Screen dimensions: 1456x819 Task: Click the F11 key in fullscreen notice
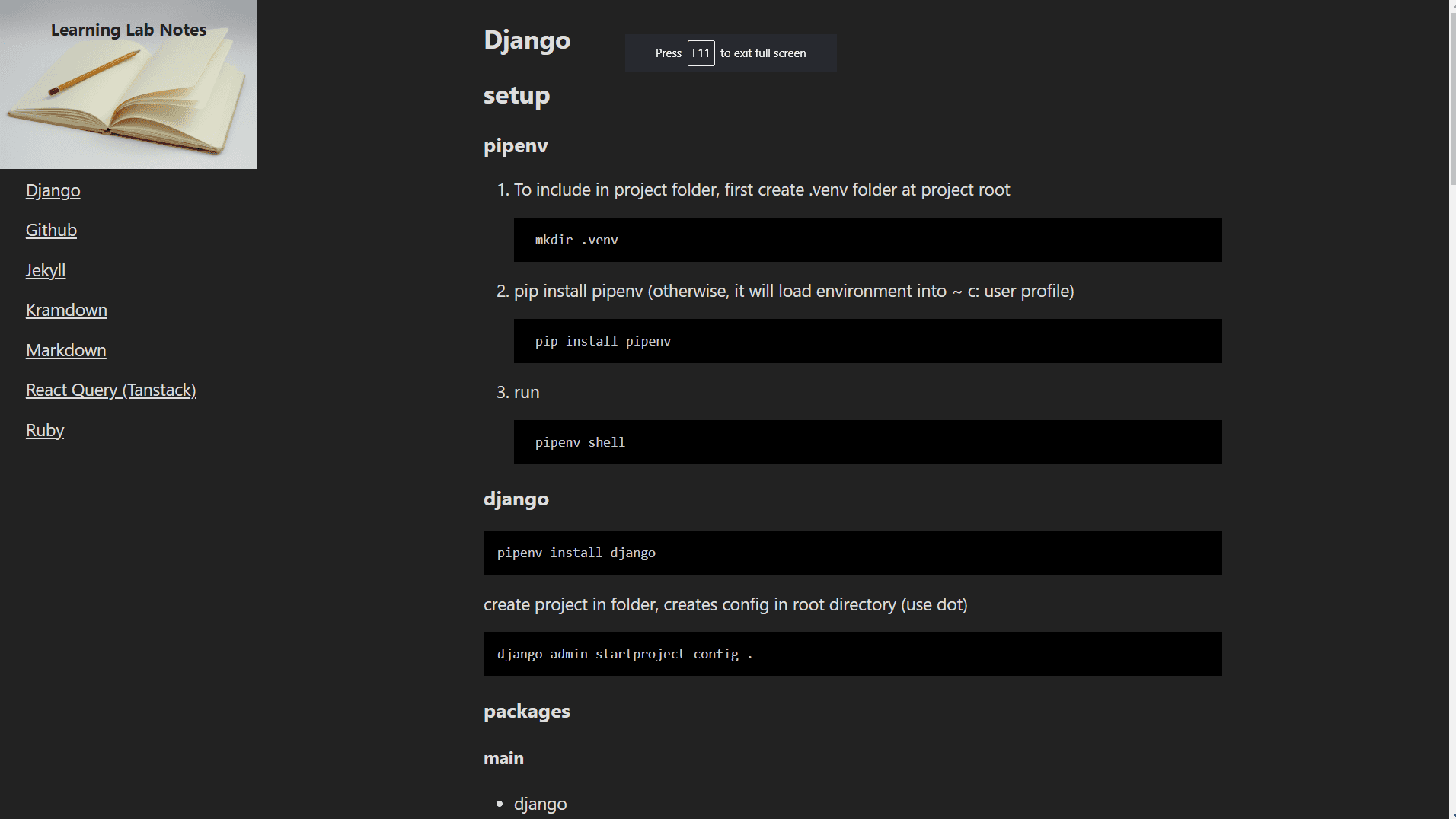[701, 53]
